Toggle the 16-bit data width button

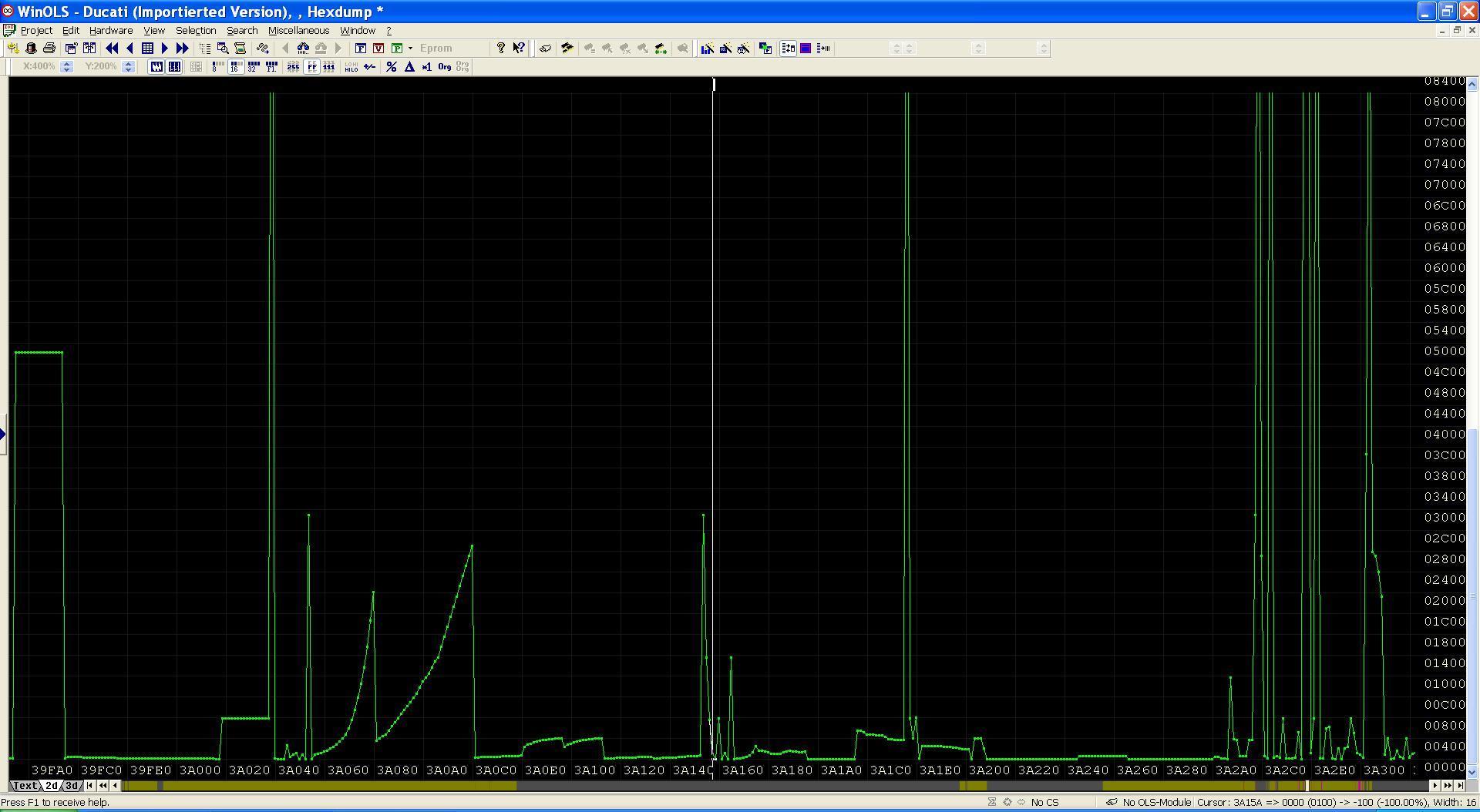235,67
